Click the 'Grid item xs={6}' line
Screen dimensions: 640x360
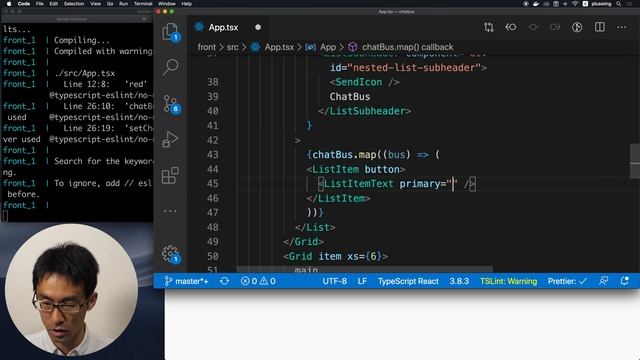(x=336, y=256)
